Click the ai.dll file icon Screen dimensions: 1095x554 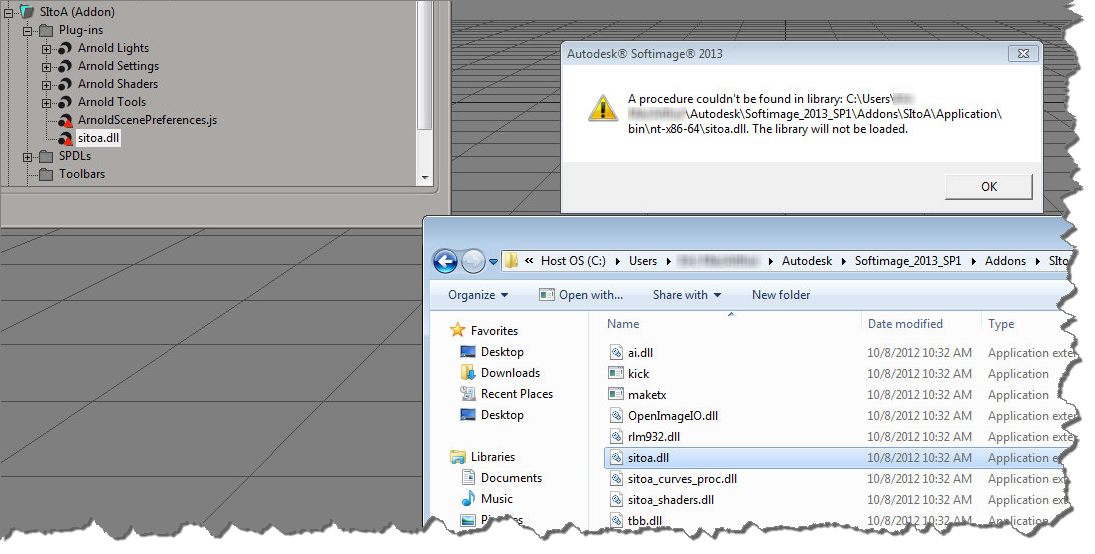[616, 353]
